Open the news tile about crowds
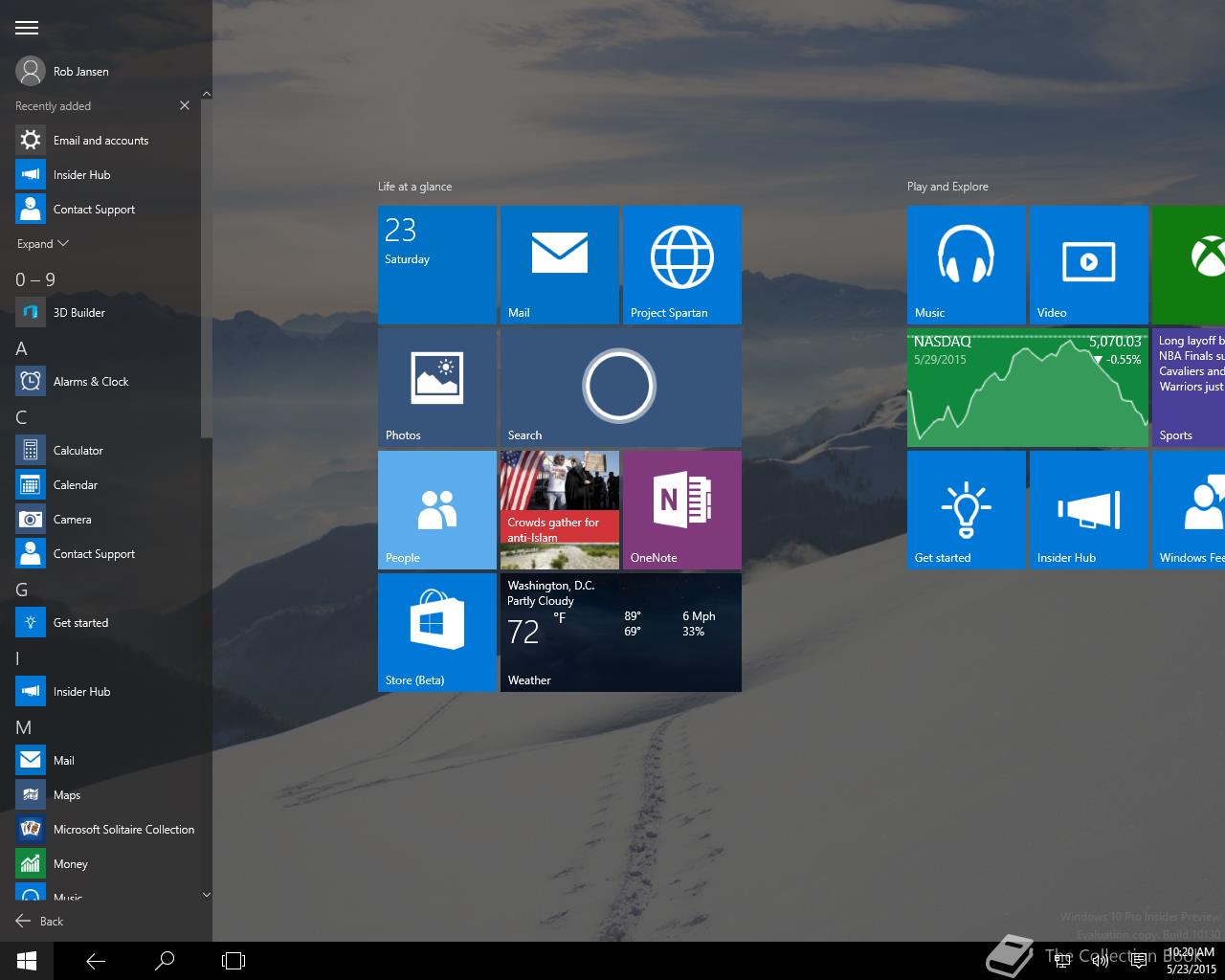The width and height of the screenshot is (1225, 980). [560, 510]
